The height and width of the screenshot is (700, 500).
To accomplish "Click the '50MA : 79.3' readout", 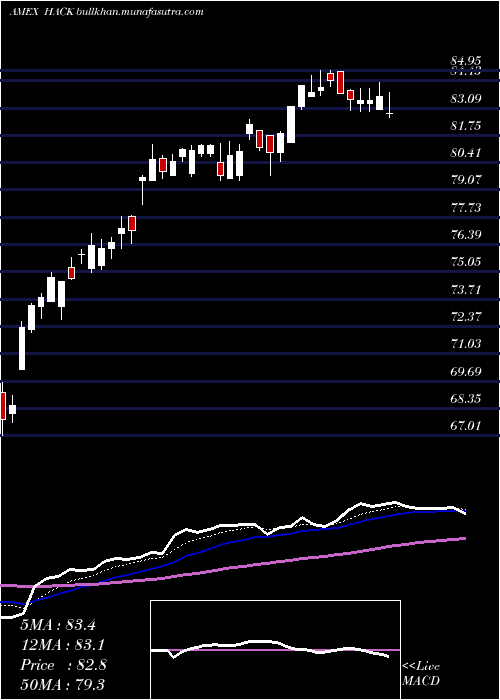I will pyautogui.click(x=63, y=686).
